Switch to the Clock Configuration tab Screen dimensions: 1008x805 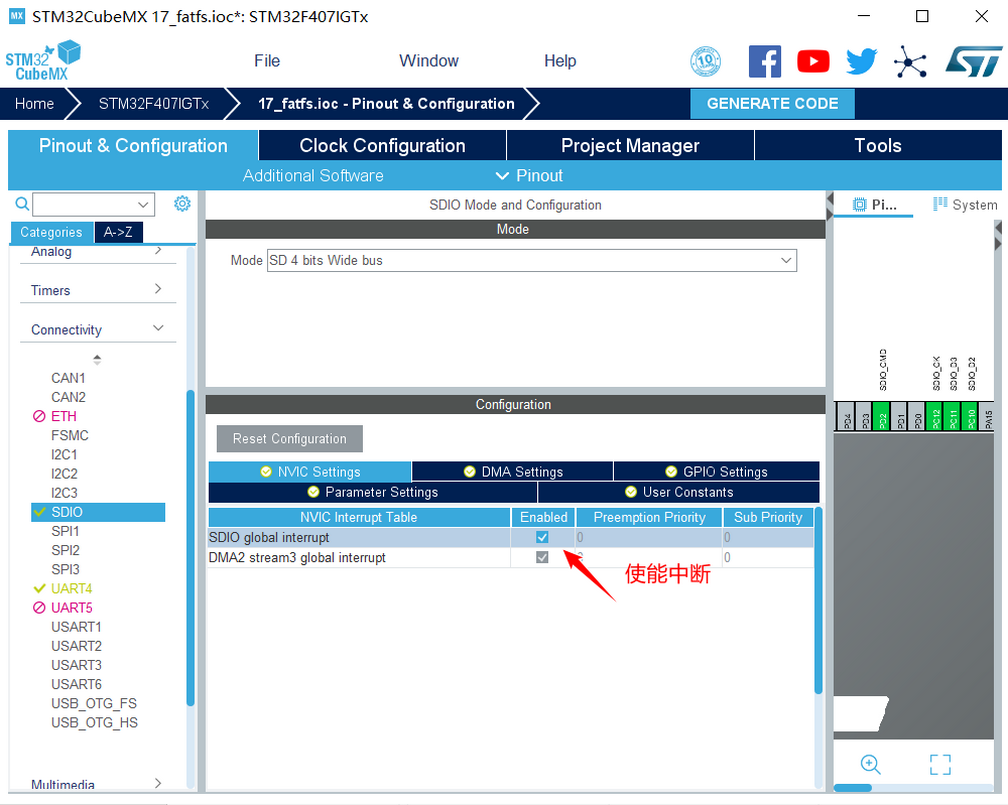382,146
